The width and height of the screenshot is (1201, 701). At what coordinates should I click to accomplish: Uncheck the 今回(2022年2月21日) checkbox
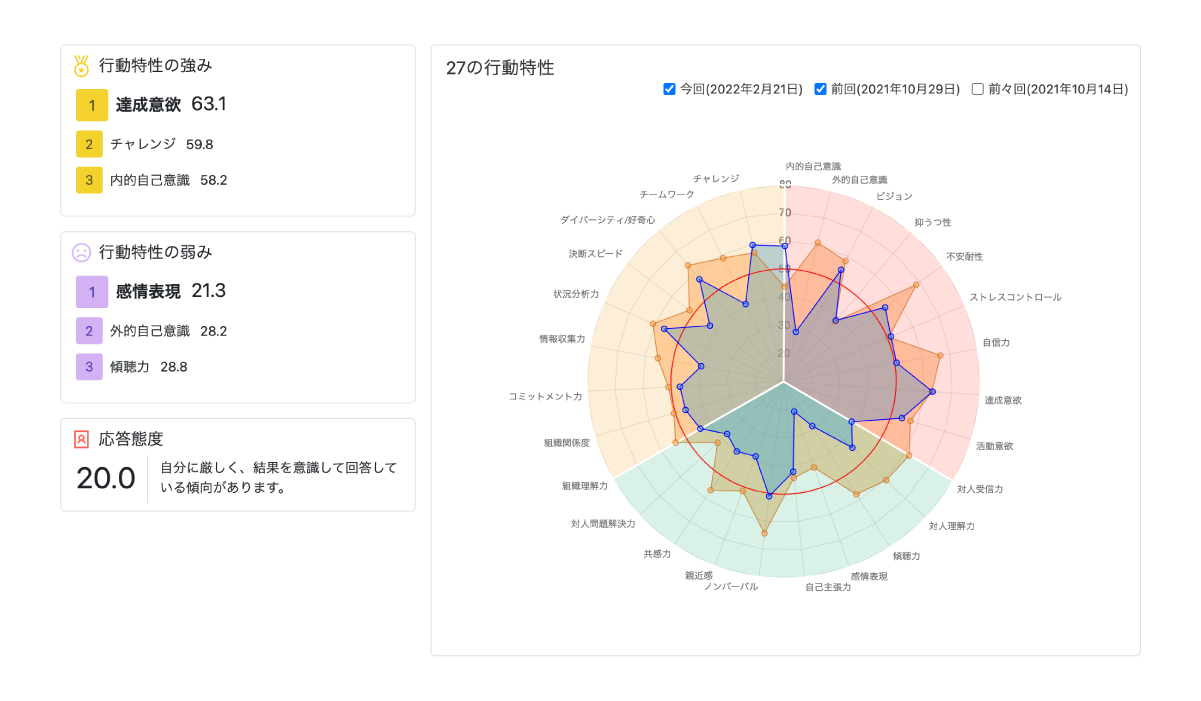point(668,88)
